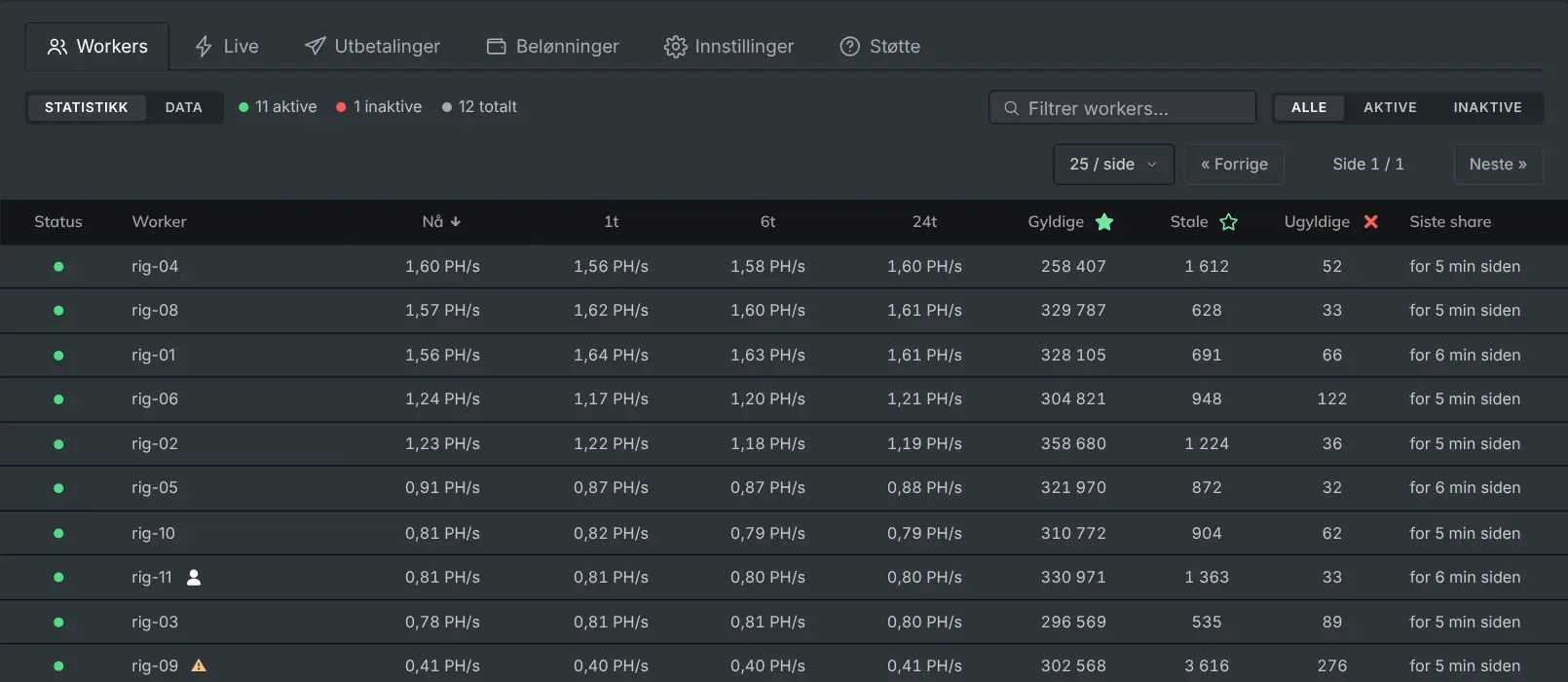Click the 11 aktive status indicator

click(x=278, y=107)
